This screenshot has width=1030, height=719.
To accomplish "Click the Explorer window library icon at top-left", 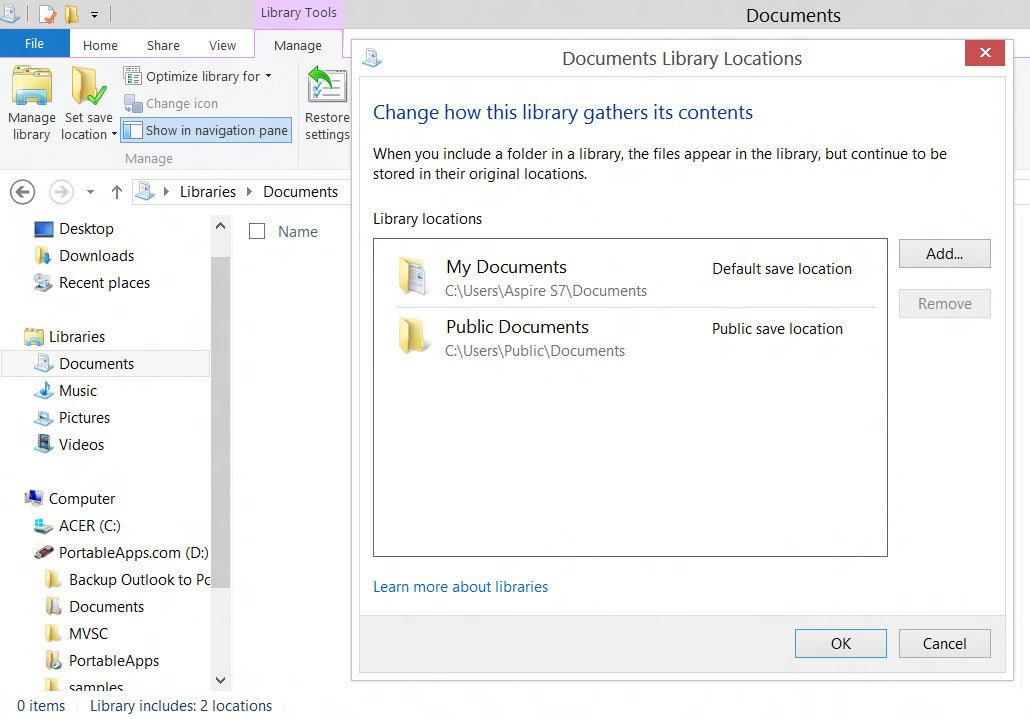I will (x=11, y=13).
